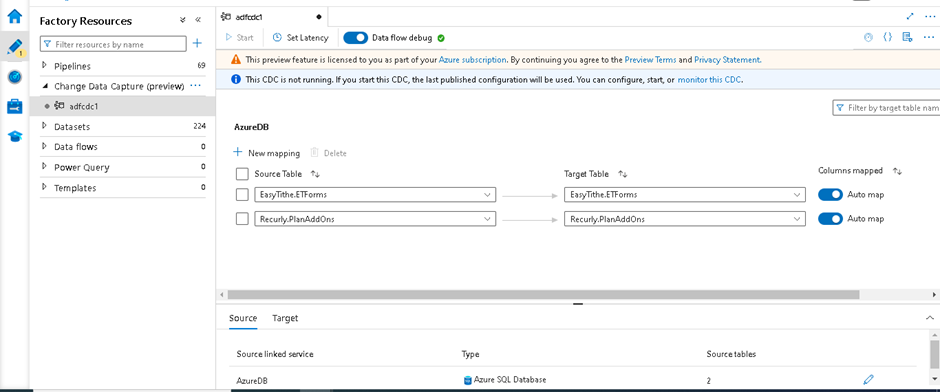Image resolution: width=940 pixels, height=392 pixels.
Task: Click the bottom pane vertical scrollbar
Action: (935, 354)
